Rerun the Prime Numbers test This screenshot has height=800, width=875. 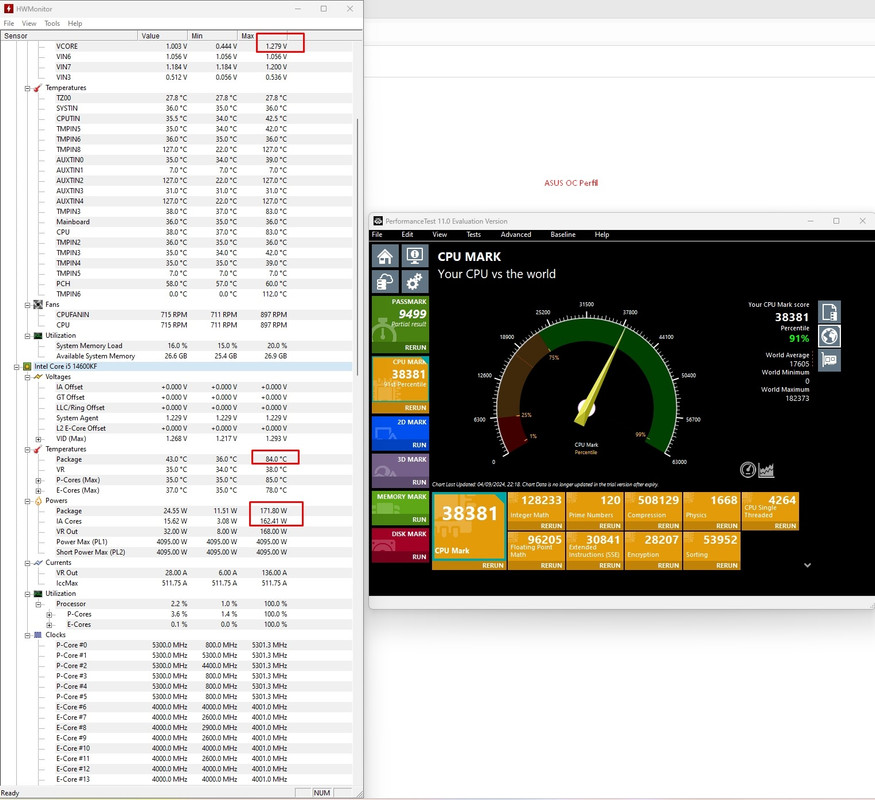[610, 526]
